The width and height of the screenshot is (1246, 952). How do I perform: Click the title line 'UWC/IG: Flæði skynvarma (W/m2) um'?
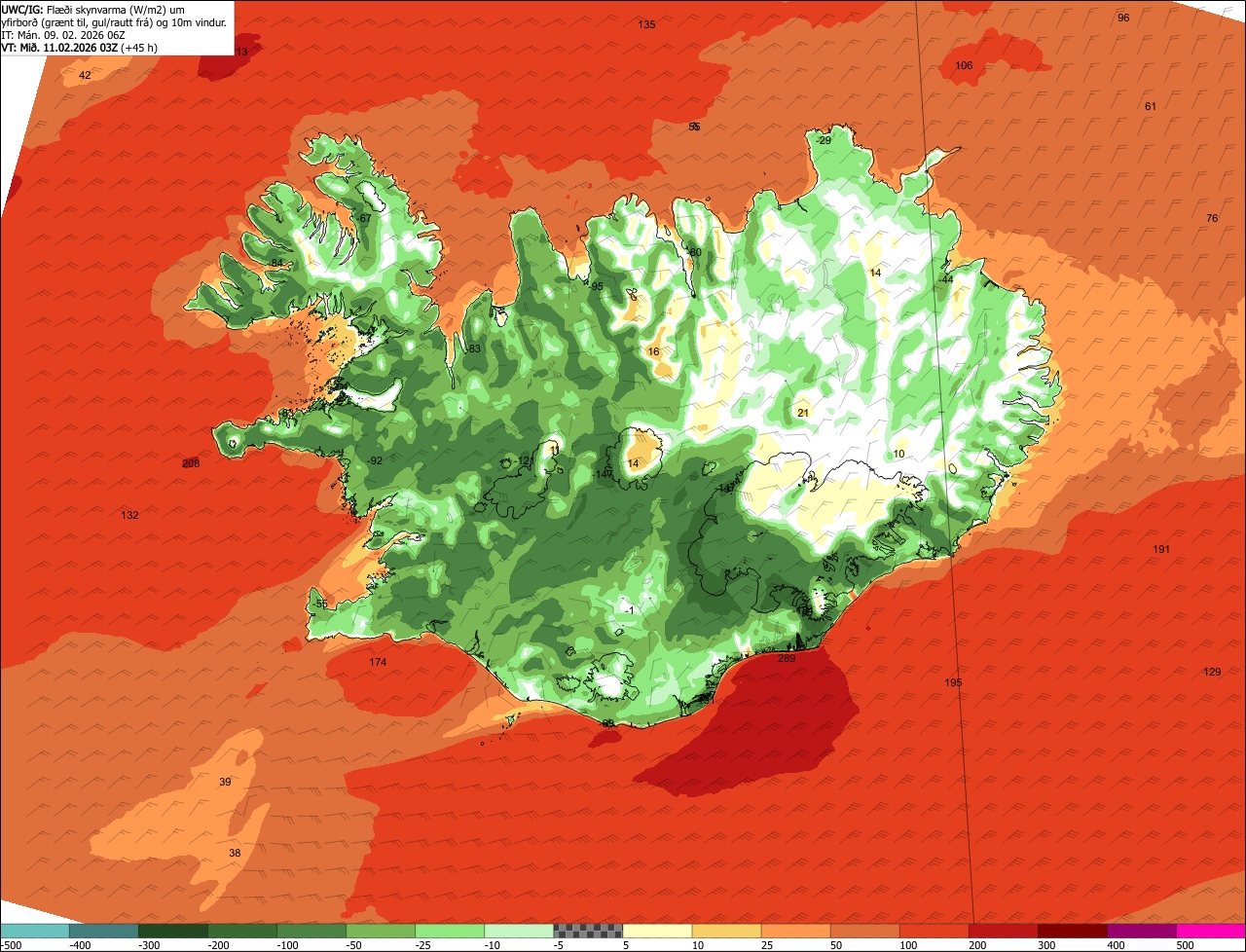91,9
